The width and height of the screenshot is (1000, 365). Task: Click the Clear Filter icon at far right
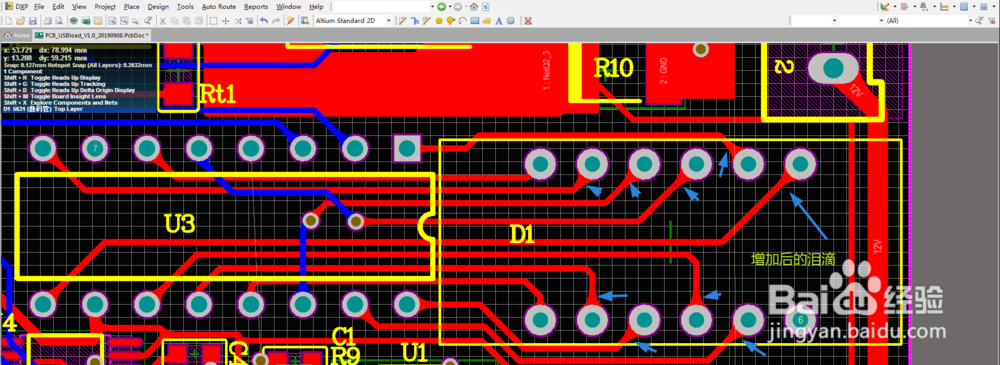coord(991,21)
